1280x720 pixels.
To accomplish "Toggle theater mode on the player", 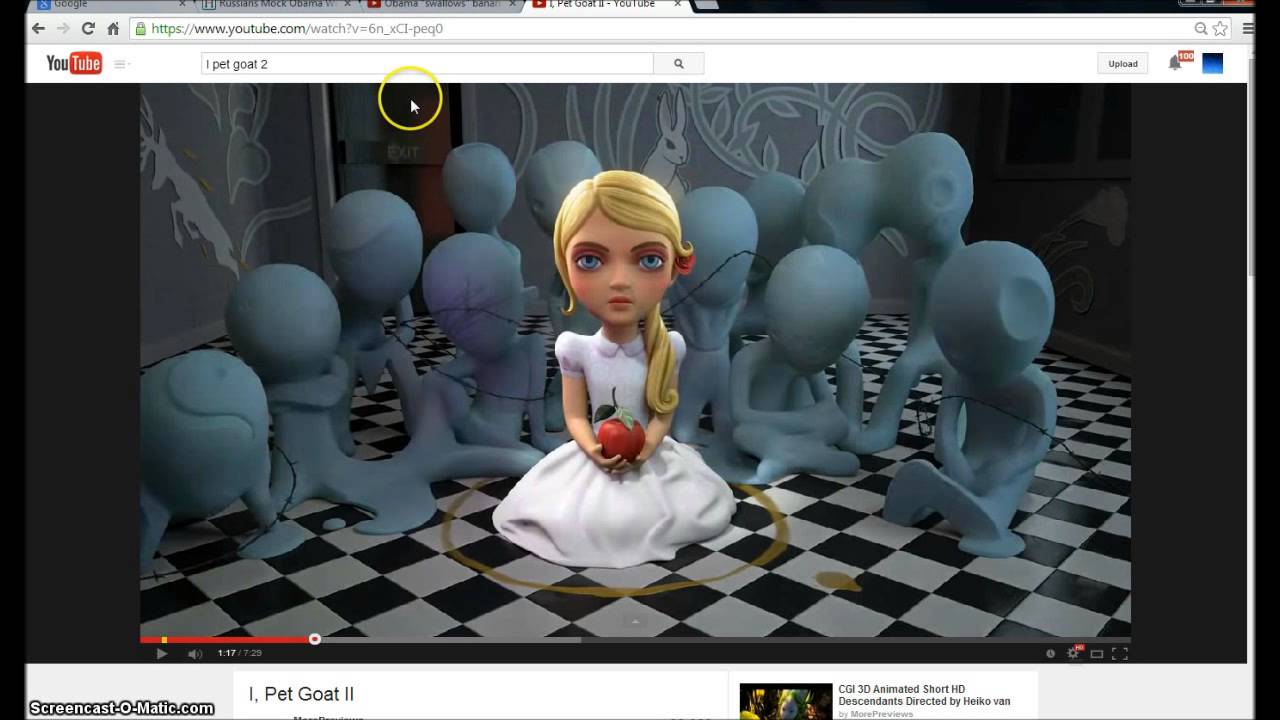I will click(x=1097, y=654).
